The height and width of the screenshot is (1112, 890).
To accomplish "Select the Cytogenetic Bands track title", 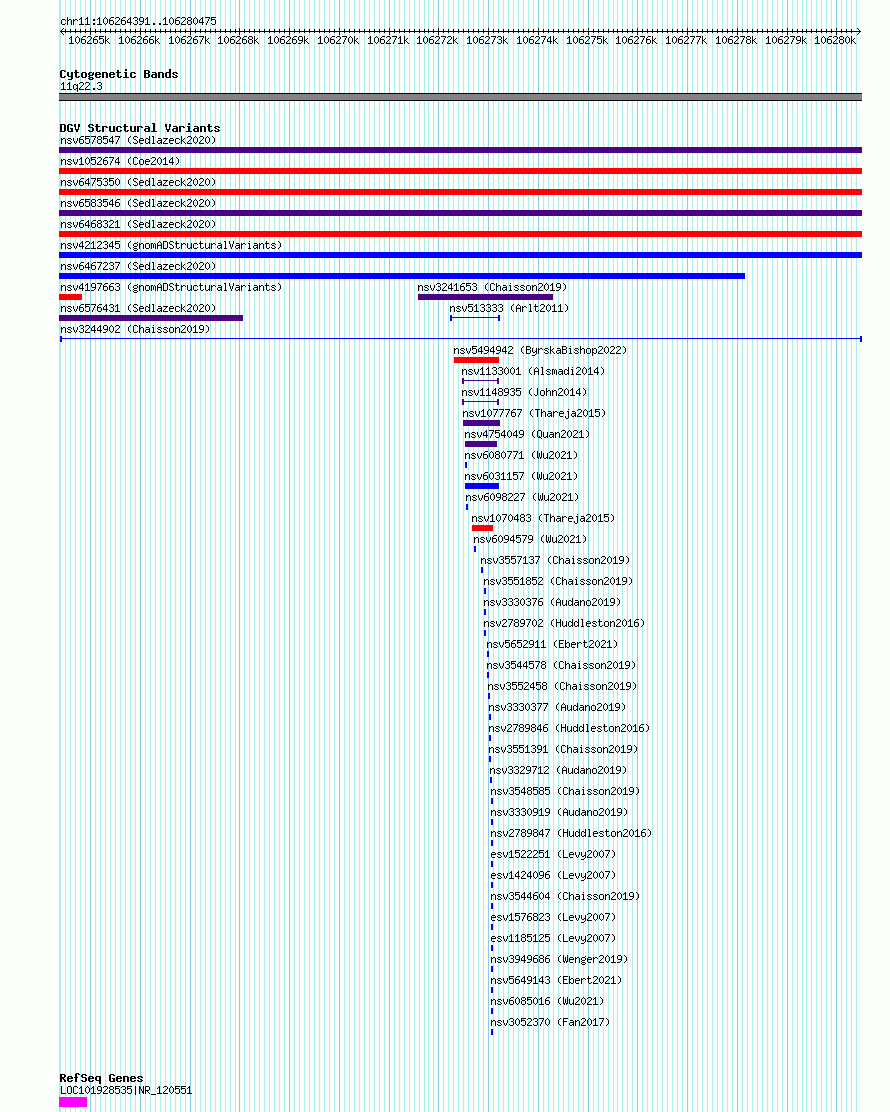I will click(x=118, y=74).
